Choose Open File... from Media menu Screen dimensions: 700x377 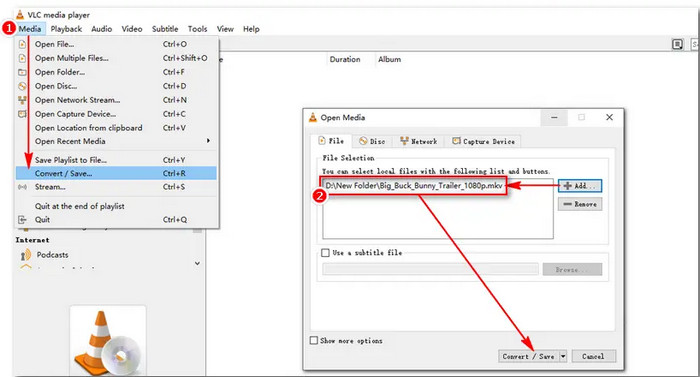click(116, 44)
